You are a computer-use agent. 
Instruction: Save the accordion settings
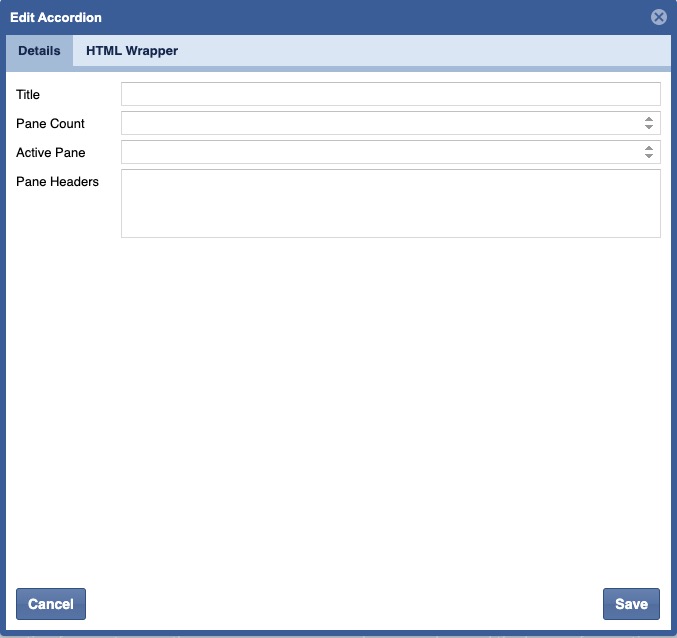(x=631, y=604)
